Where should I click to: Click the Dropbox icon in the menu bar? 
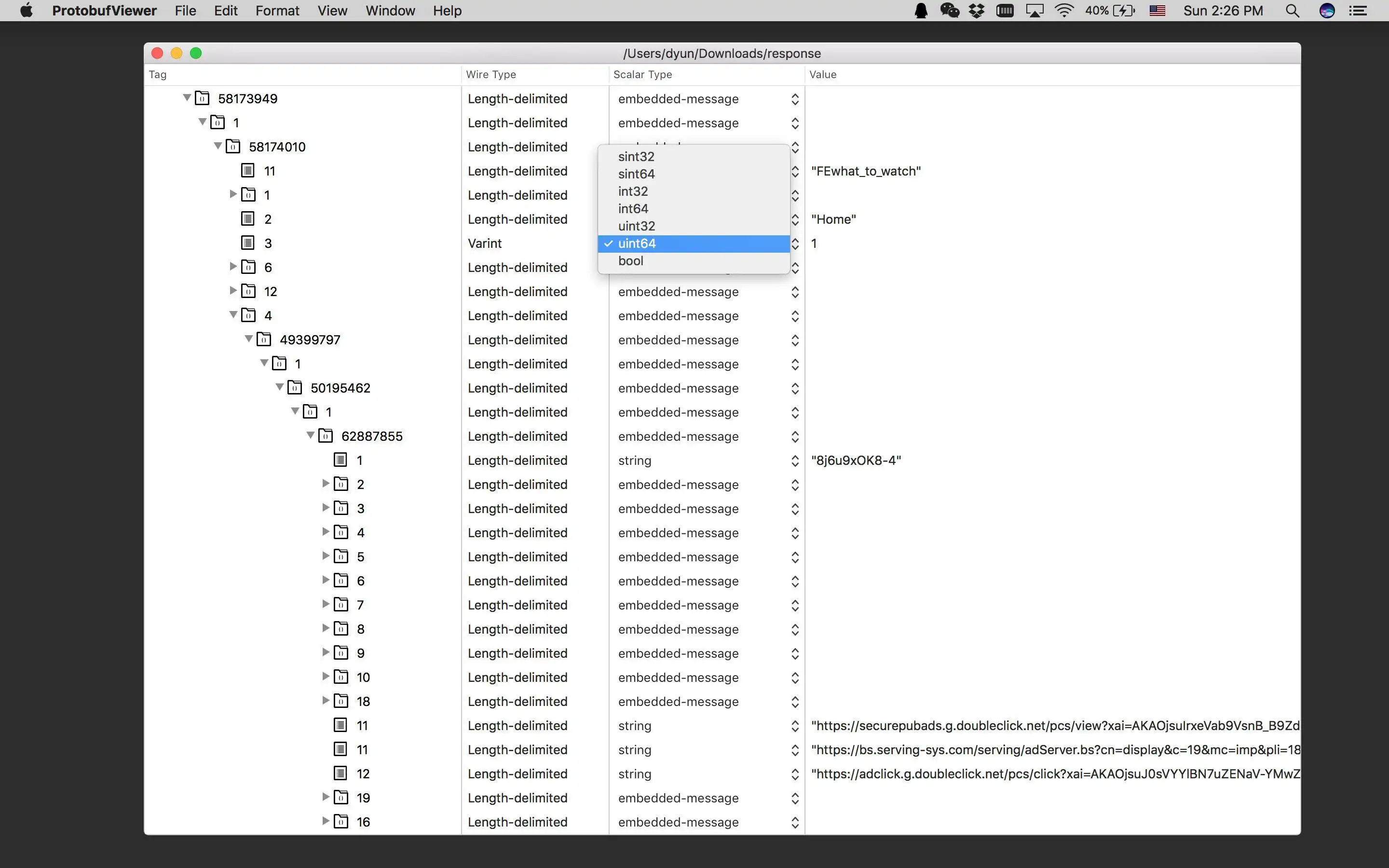[x=976, y=11]
